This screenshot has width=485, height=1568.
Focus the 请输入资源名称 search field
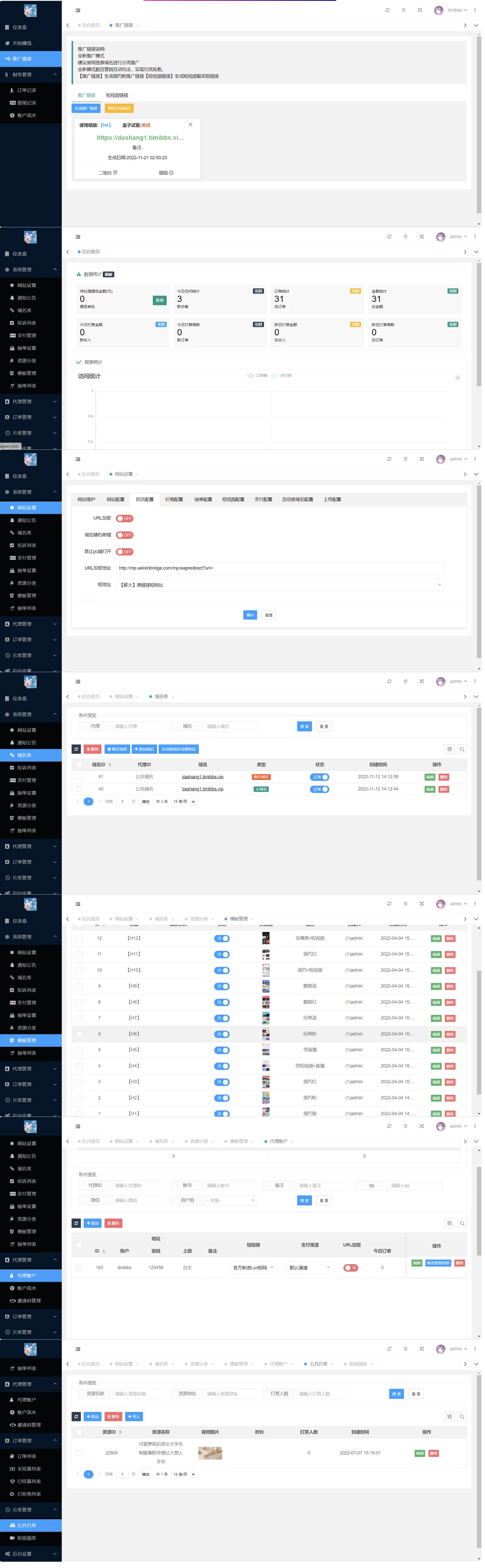(139, 1394)
